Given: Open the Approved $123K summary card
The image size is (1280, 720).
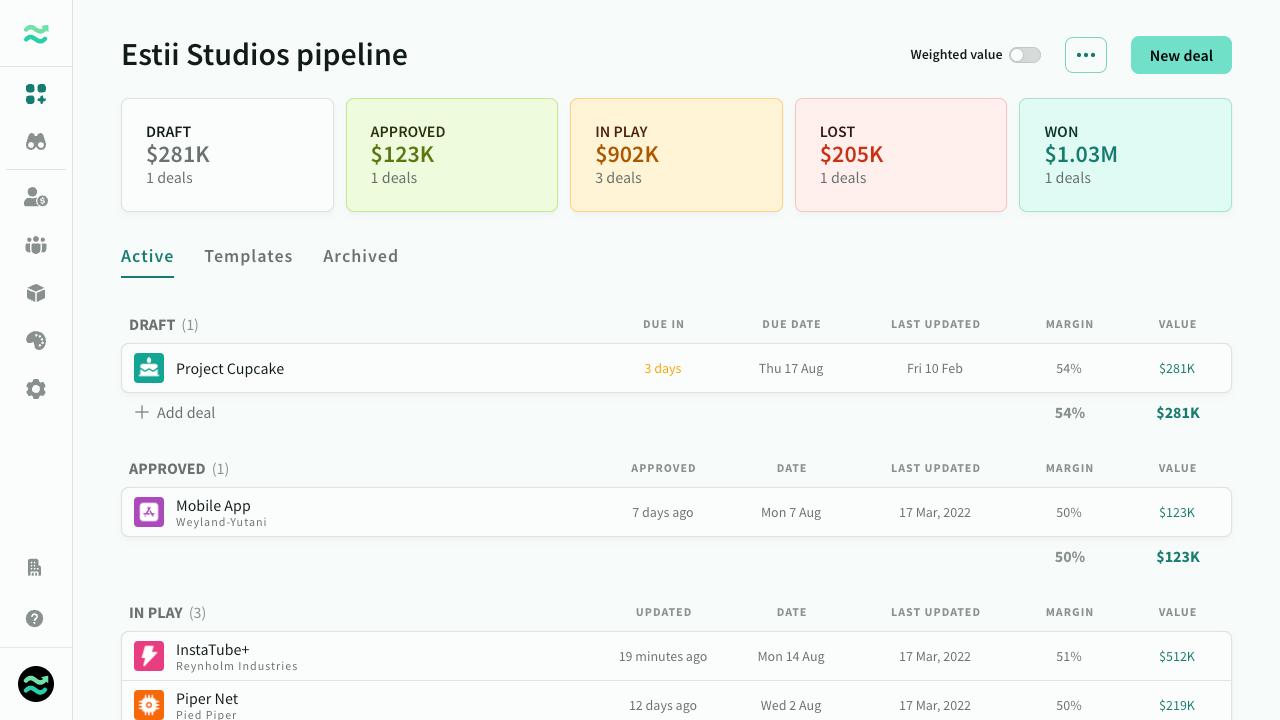Looking at the screenshot, I should [x=452, y=155].
